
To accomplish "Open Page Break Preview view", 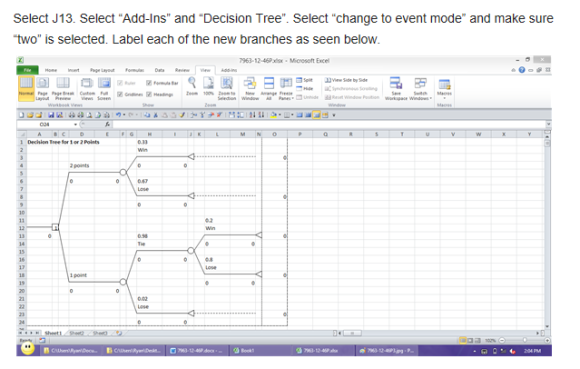I will pyautogui.click(x=63, y=89).
